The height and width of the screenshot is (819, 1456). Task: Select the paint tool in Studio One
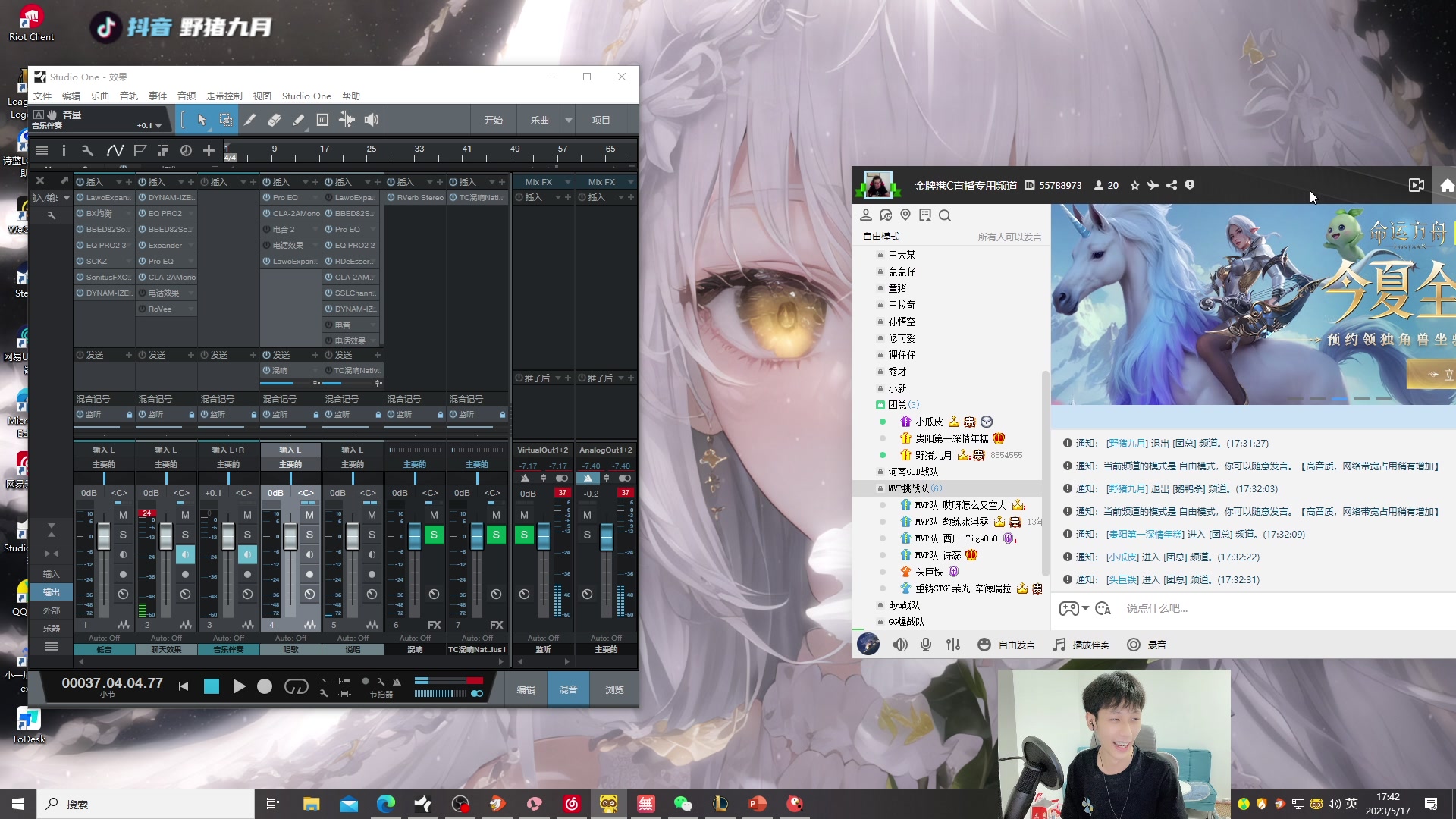point(298,119)
